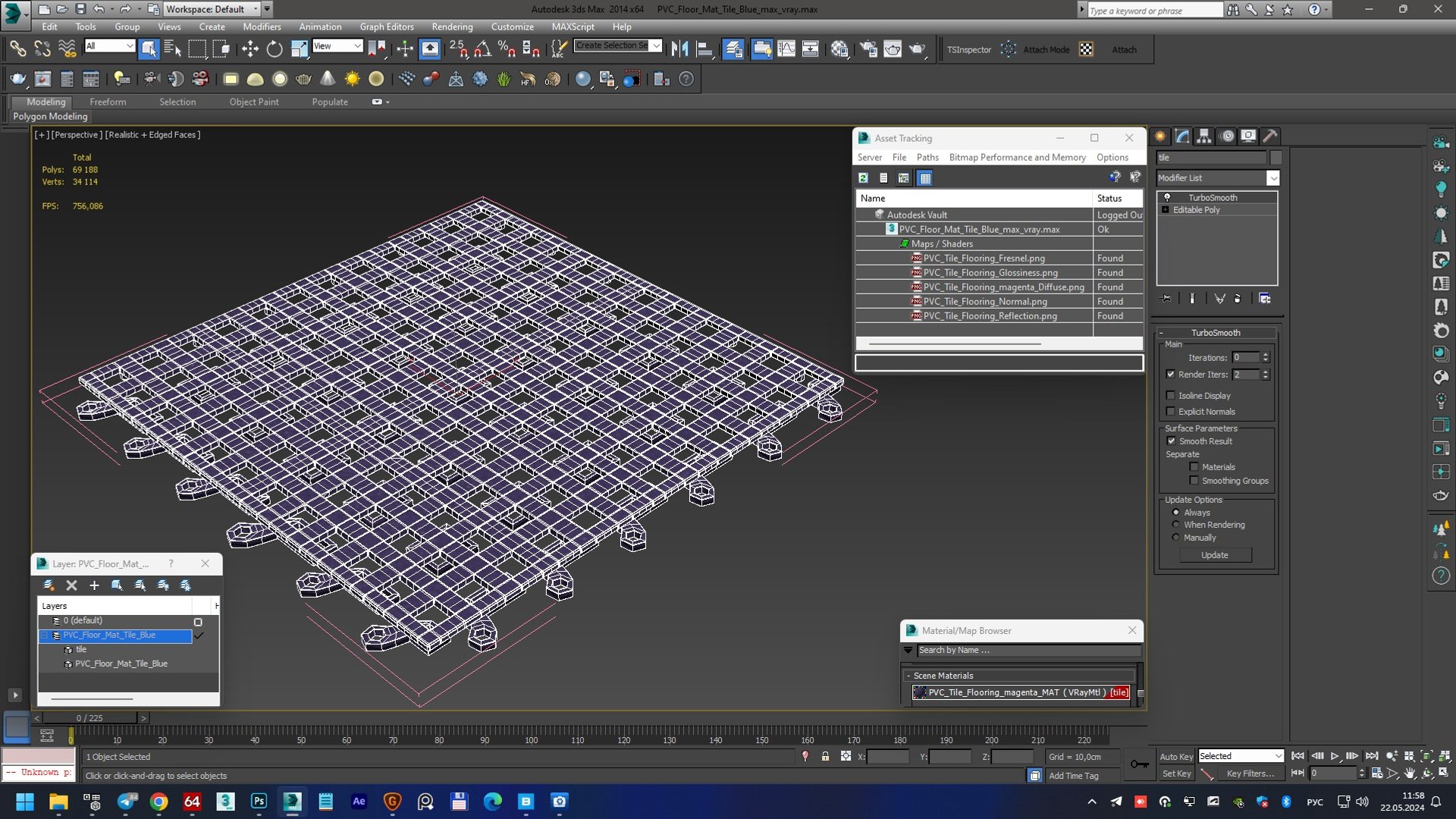
Task: Toggle the Angle Snap icon
Action: [482, 49]
